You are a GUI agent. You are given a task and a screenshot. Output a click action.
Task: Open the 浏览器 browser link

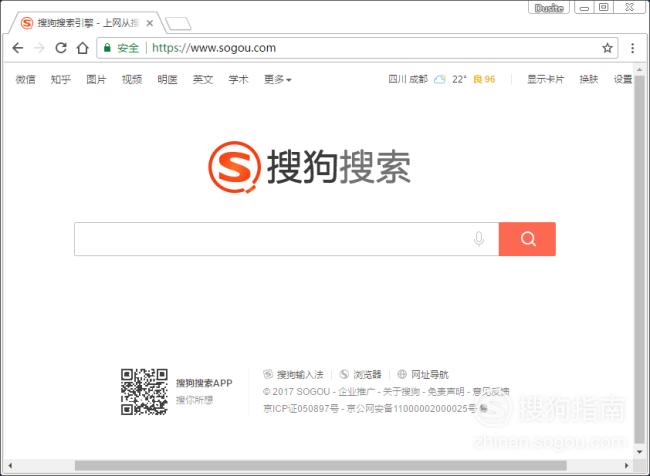click(x=361, y=374)
